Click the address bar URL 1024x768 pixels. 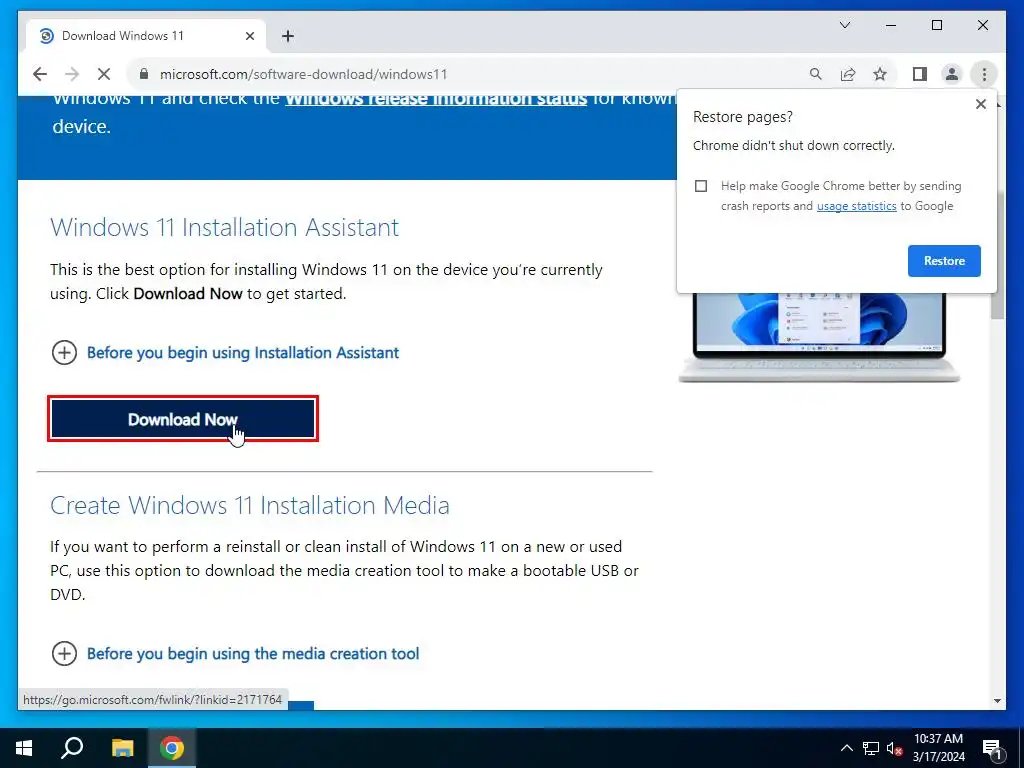pos(304,74)
